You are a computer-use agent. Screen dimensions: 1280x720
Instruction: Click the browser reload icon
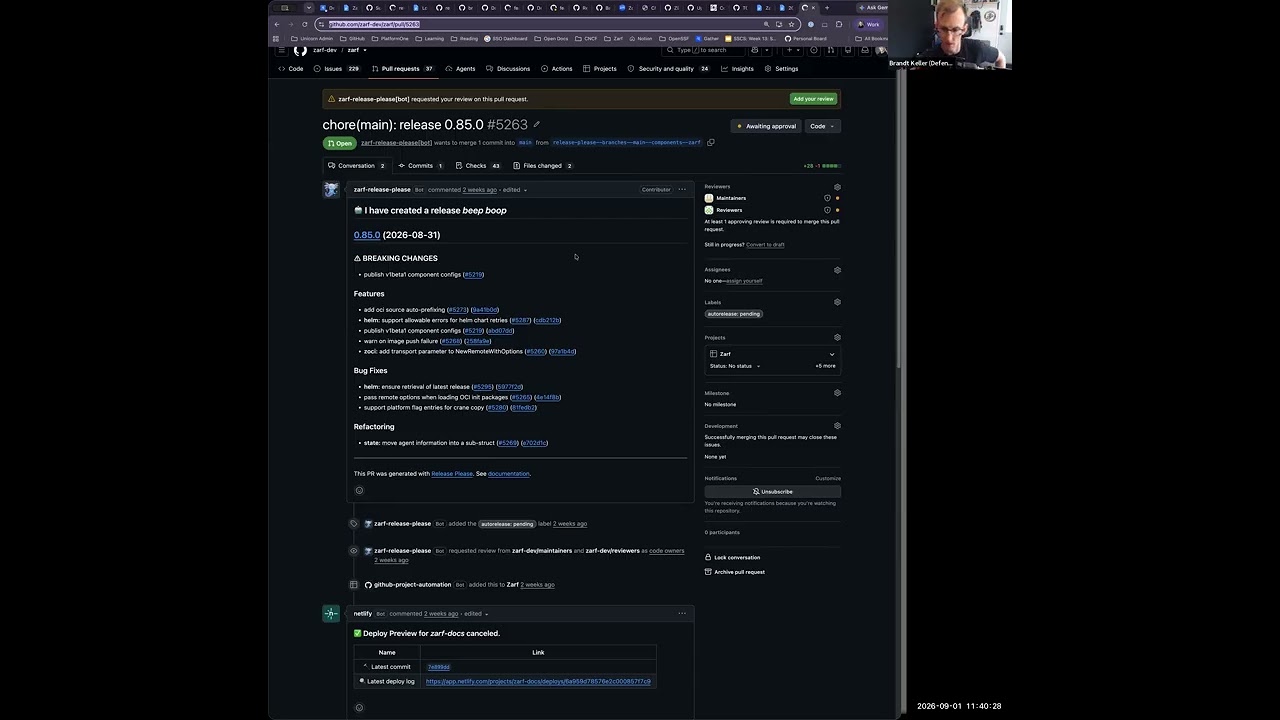click(x=305, y=24)
